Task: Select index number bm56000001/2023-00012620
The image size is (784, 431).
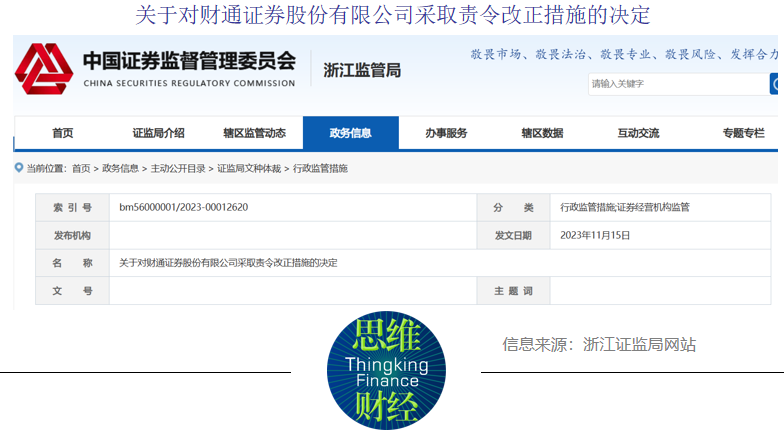Action: (x=184, y=207)
